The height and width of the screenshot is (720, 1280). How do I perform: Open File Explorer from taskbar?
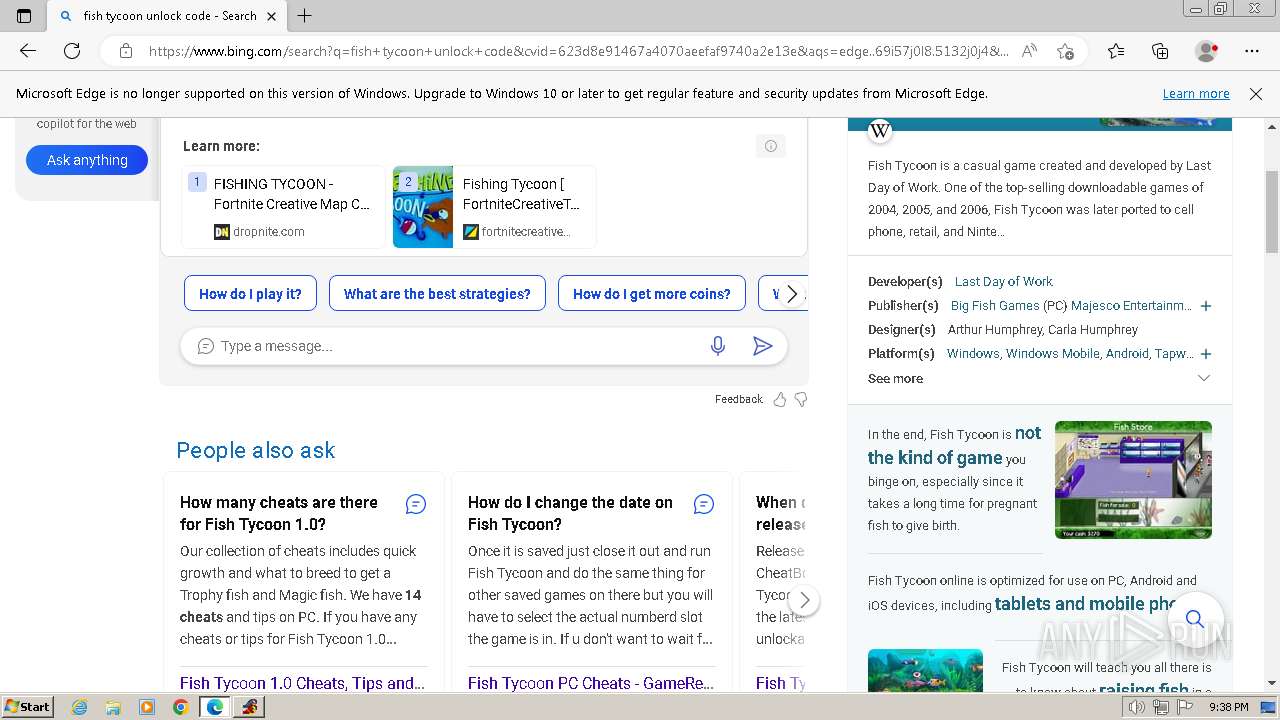click(113, 707)
